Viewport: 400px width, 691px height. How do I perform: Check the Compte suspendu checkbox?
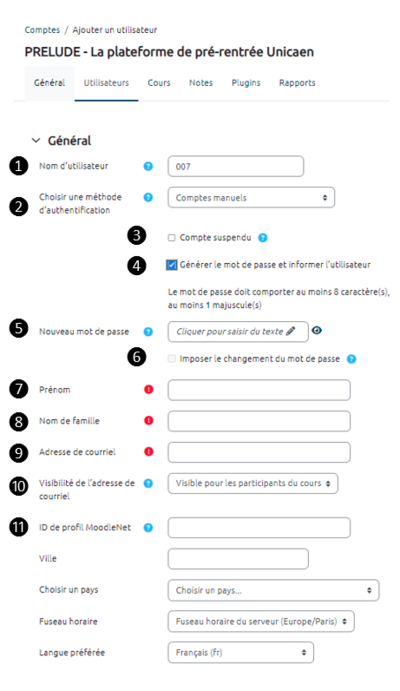click(x=171, y=238)
